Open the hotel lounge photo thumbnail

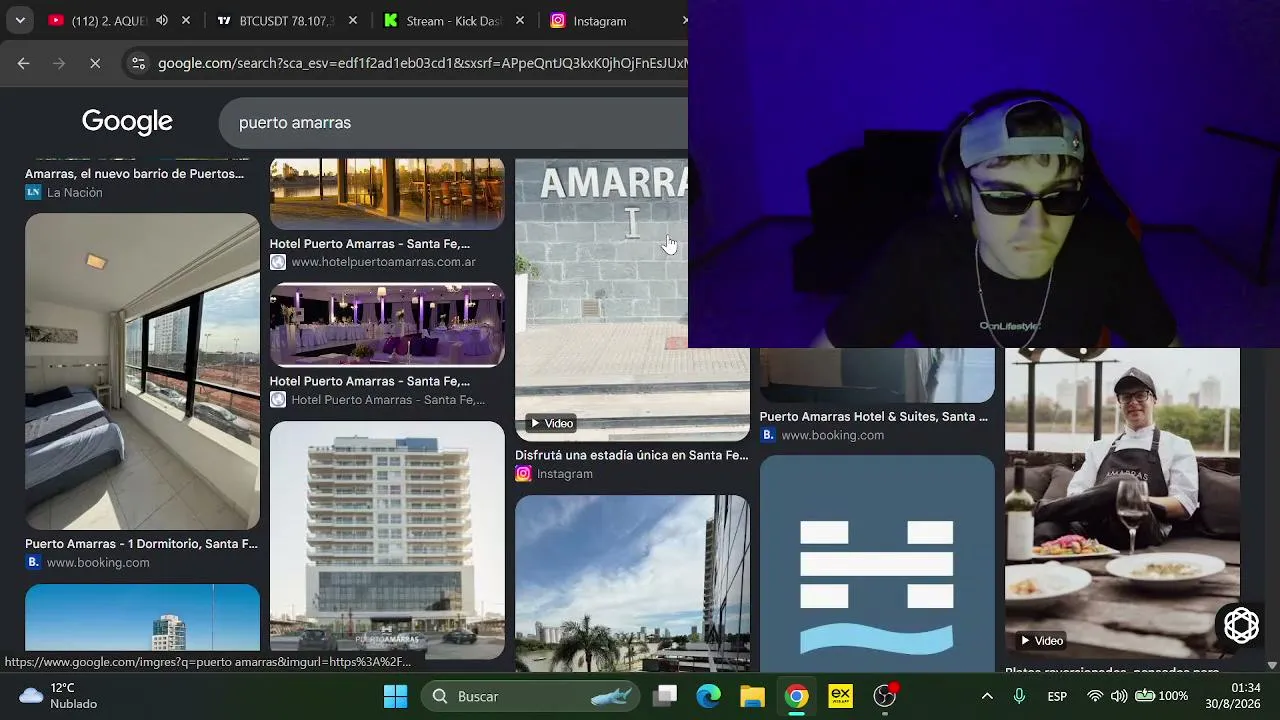pos(387,194)
